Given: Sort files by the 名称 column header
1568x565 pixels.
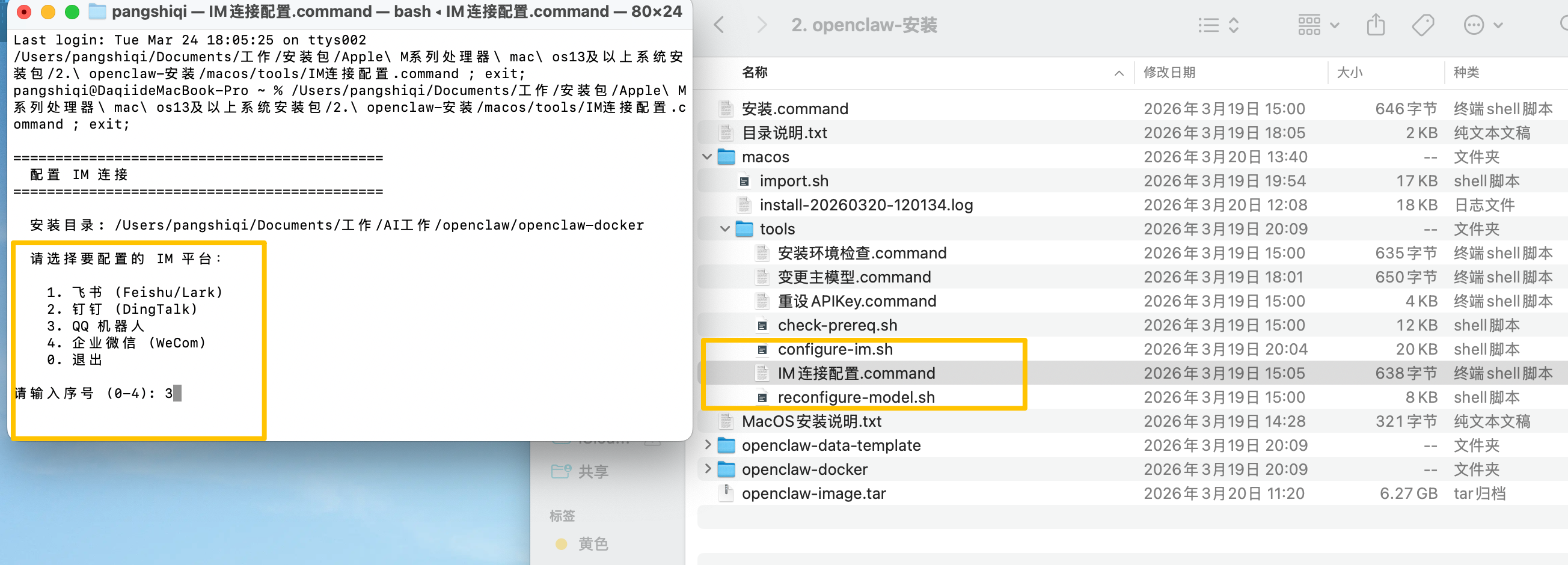Looking at the screenshot, I should click(x=755, y=73).
